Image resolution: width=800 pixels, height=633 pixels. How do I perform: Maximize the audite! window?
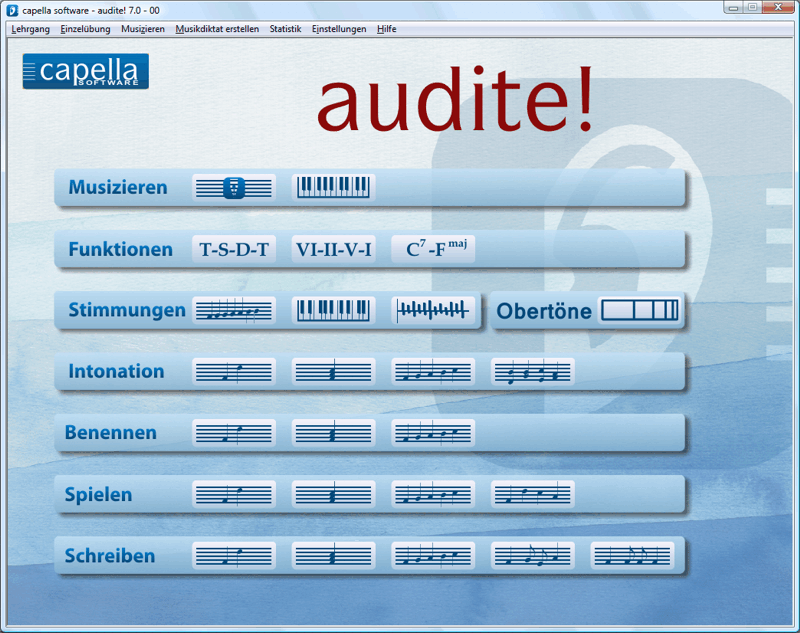point(752,8)
